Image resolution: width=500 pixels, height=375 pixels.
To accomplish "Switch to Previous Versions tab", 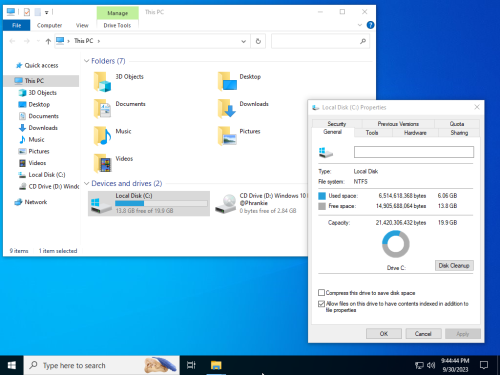I will tap(398, 124).
